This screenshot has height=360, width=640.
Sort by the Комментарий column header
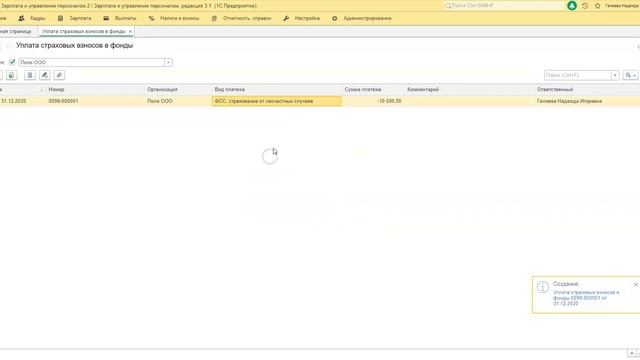point(423,89)
